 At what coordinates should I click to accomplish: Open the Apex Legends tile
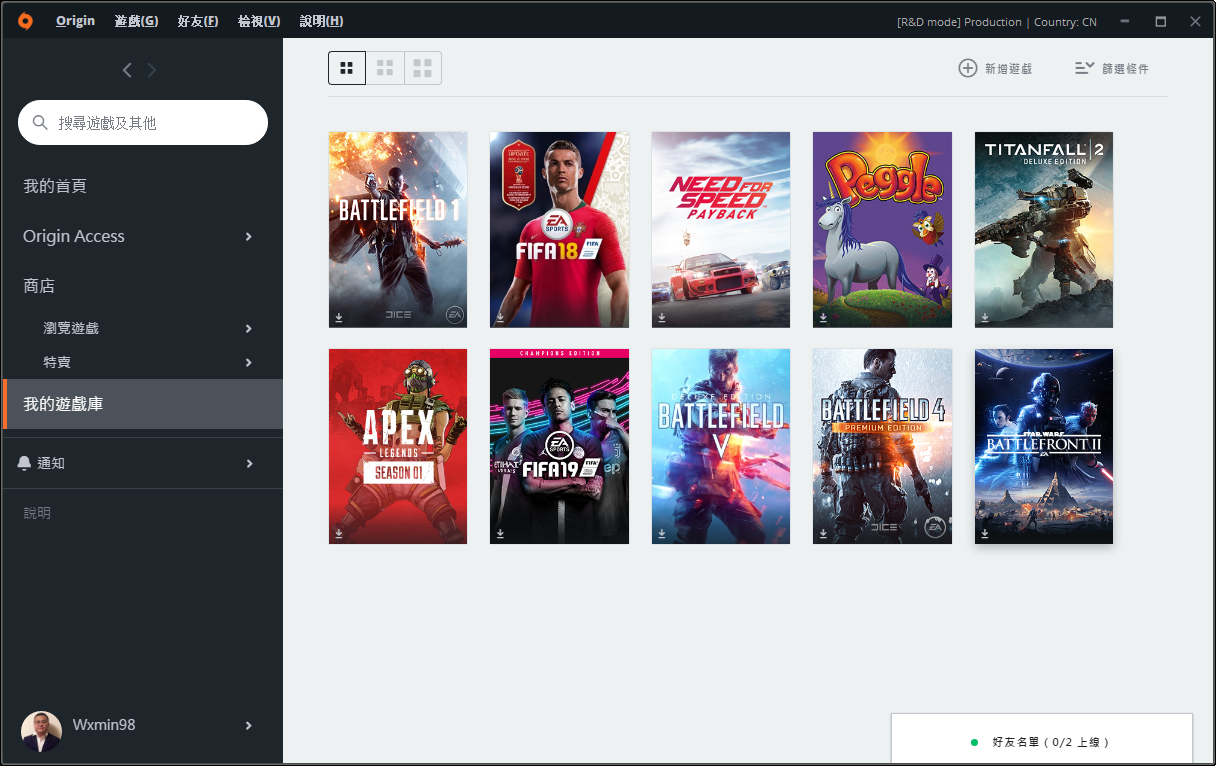point(398,447)
